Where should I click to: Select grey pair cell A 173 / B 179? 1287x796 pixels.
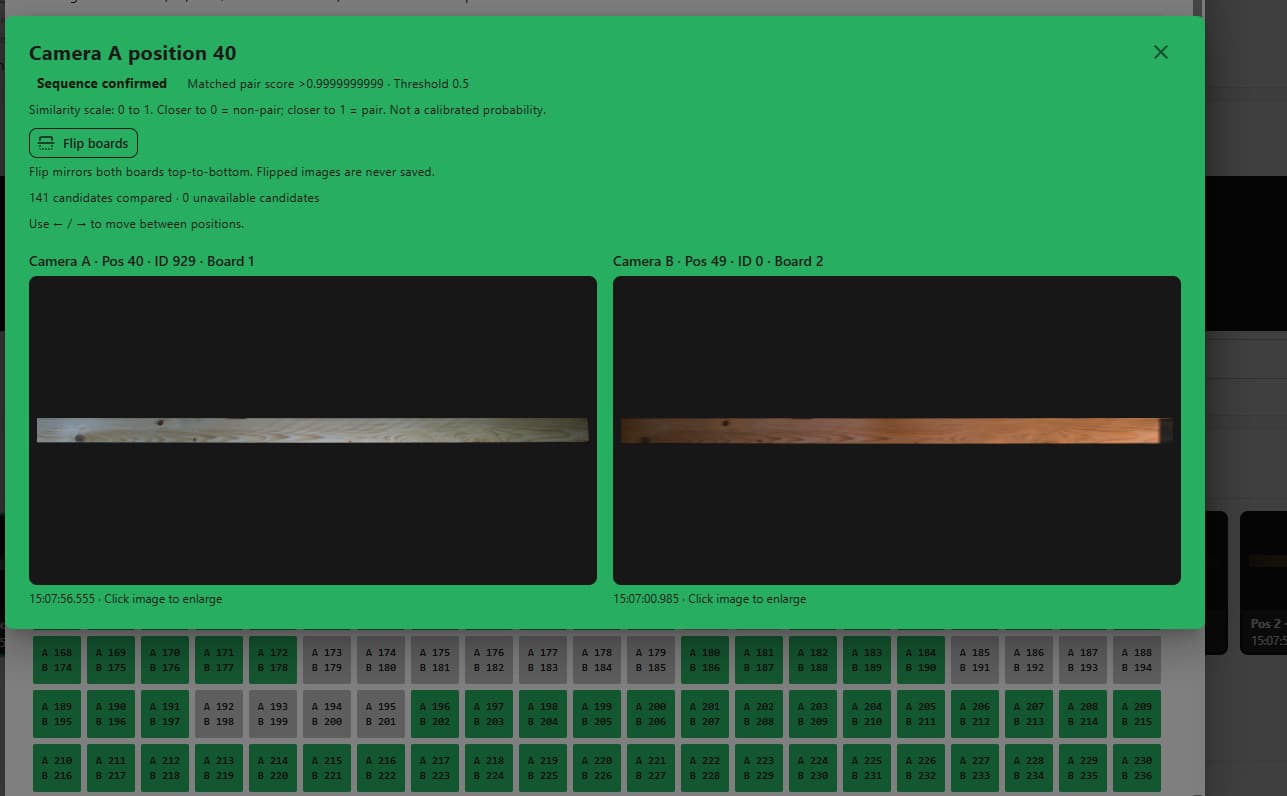tap(328, 660)
